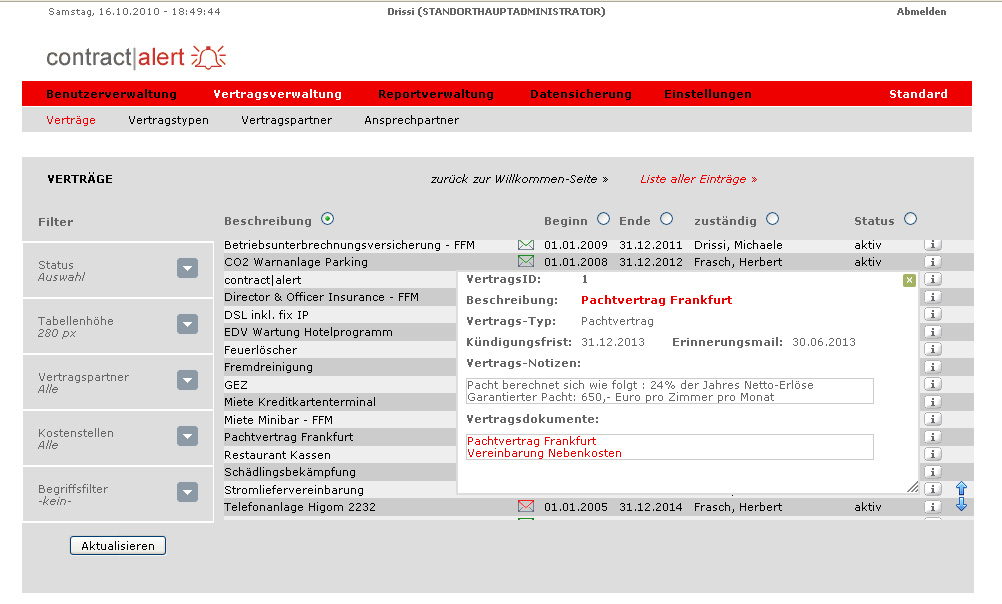Sort by Beginn radio button
This screenshot has height=604, width=1002.
pyautogui.click(x=603, y=219)
